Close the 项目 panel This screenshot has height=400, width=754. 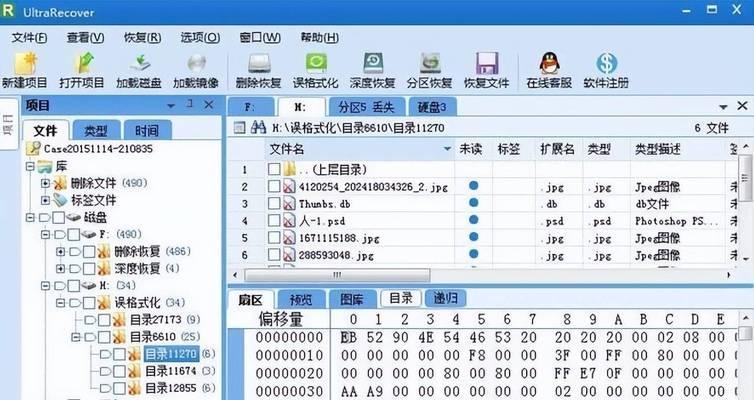pos(209,105)
